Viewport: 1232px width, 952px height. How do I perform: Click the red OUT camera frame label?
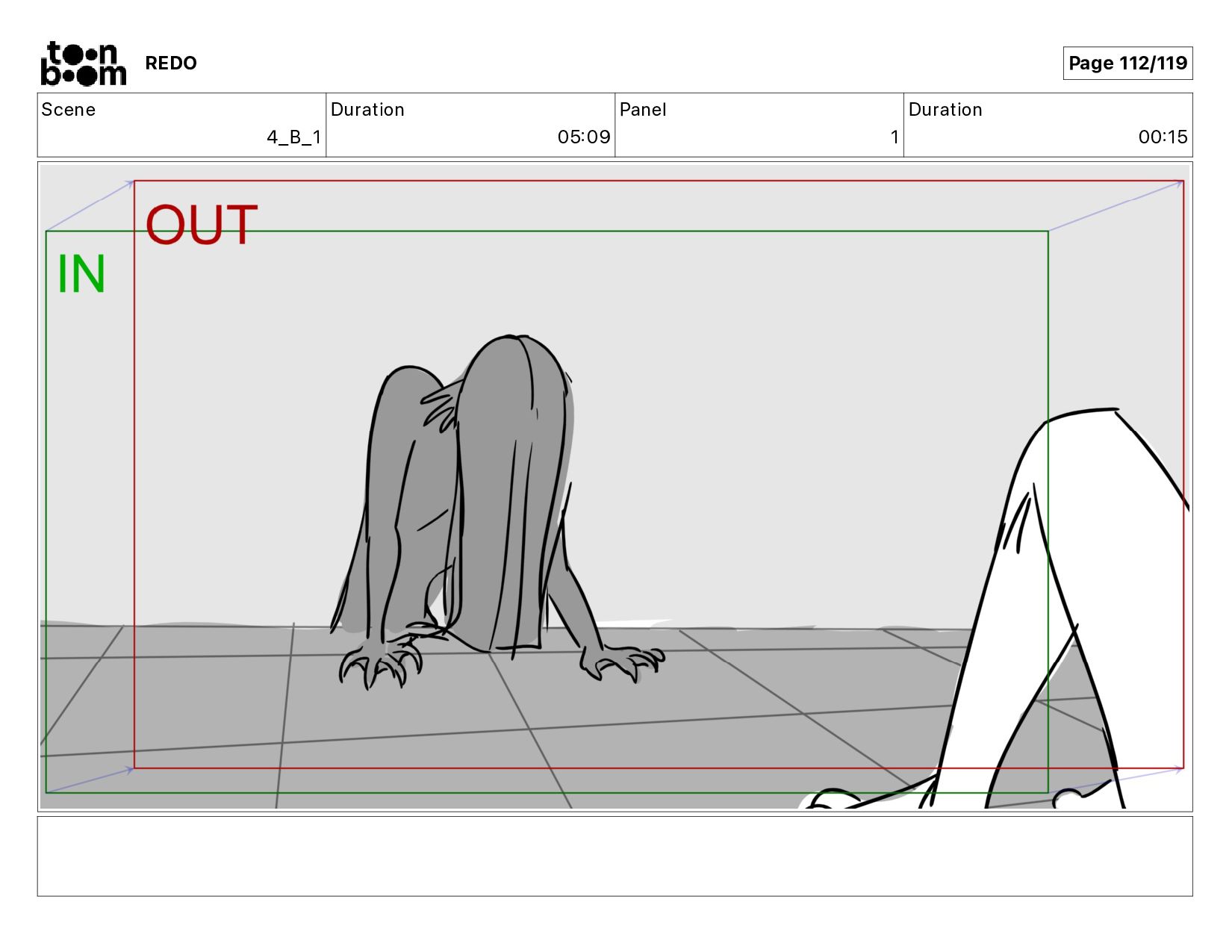click(x=202, y=225)
